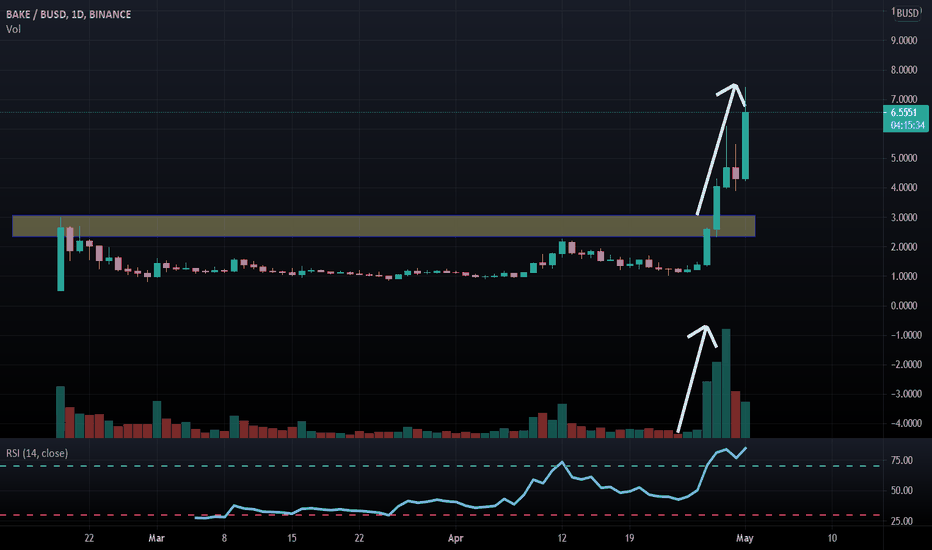Viewport: 932px width, 550px height.
Task: Click the -2.0000 price axis label
Action: (905, 364)
